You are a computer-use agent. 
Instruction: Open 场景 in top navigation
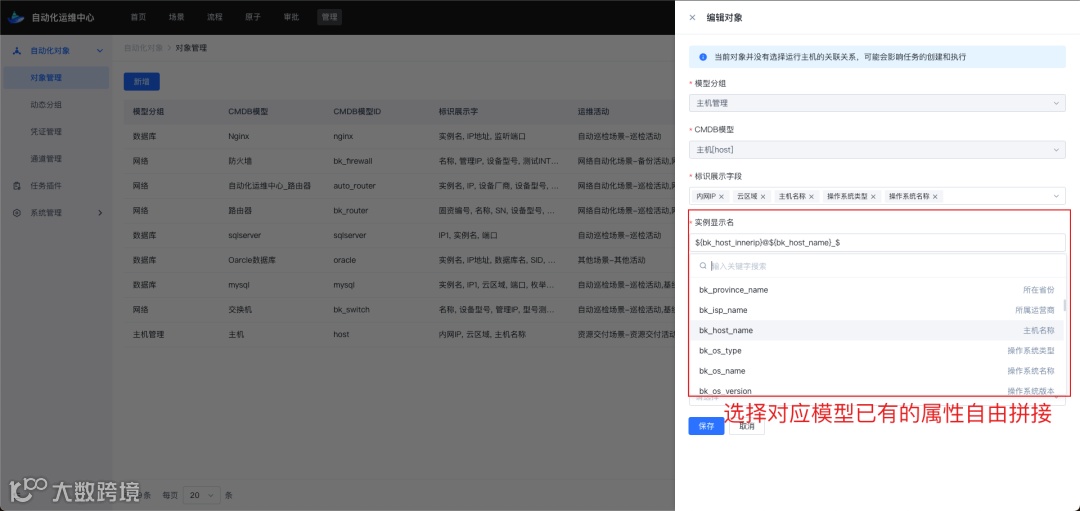[x=176, y=18]
